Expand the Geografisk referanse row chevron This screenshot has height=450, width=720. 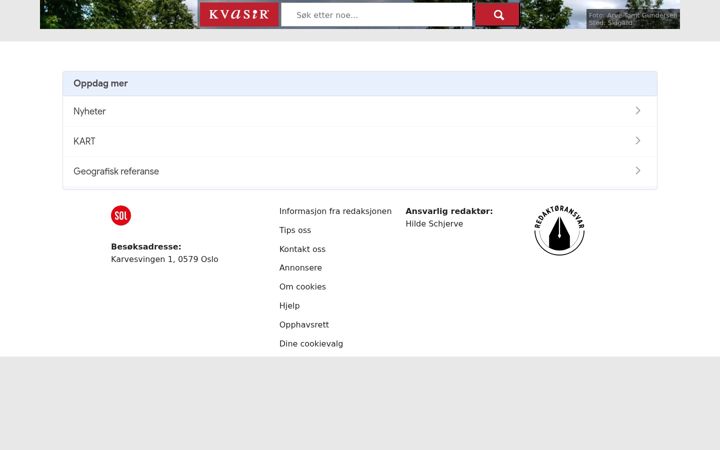[638, 171]
